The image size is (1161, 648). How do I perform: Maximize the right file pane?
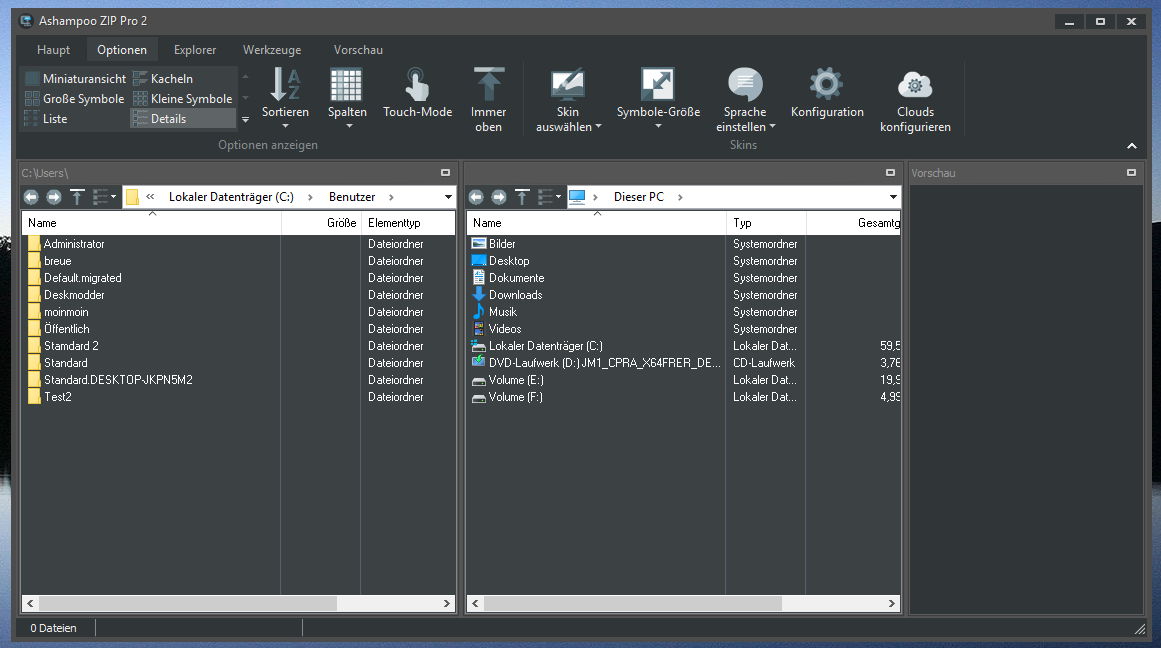(x=890, y=173)
